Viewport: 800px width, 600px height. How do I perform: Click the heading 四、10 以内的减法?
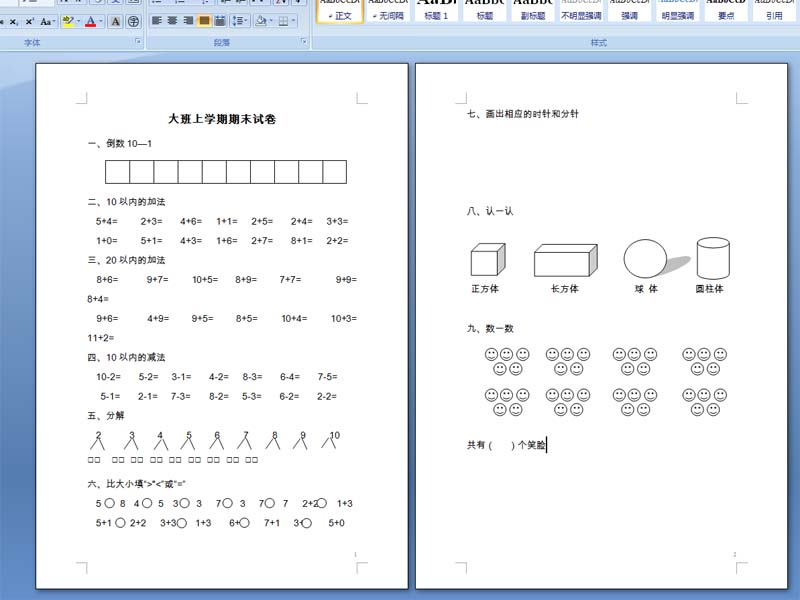point(126,358)
